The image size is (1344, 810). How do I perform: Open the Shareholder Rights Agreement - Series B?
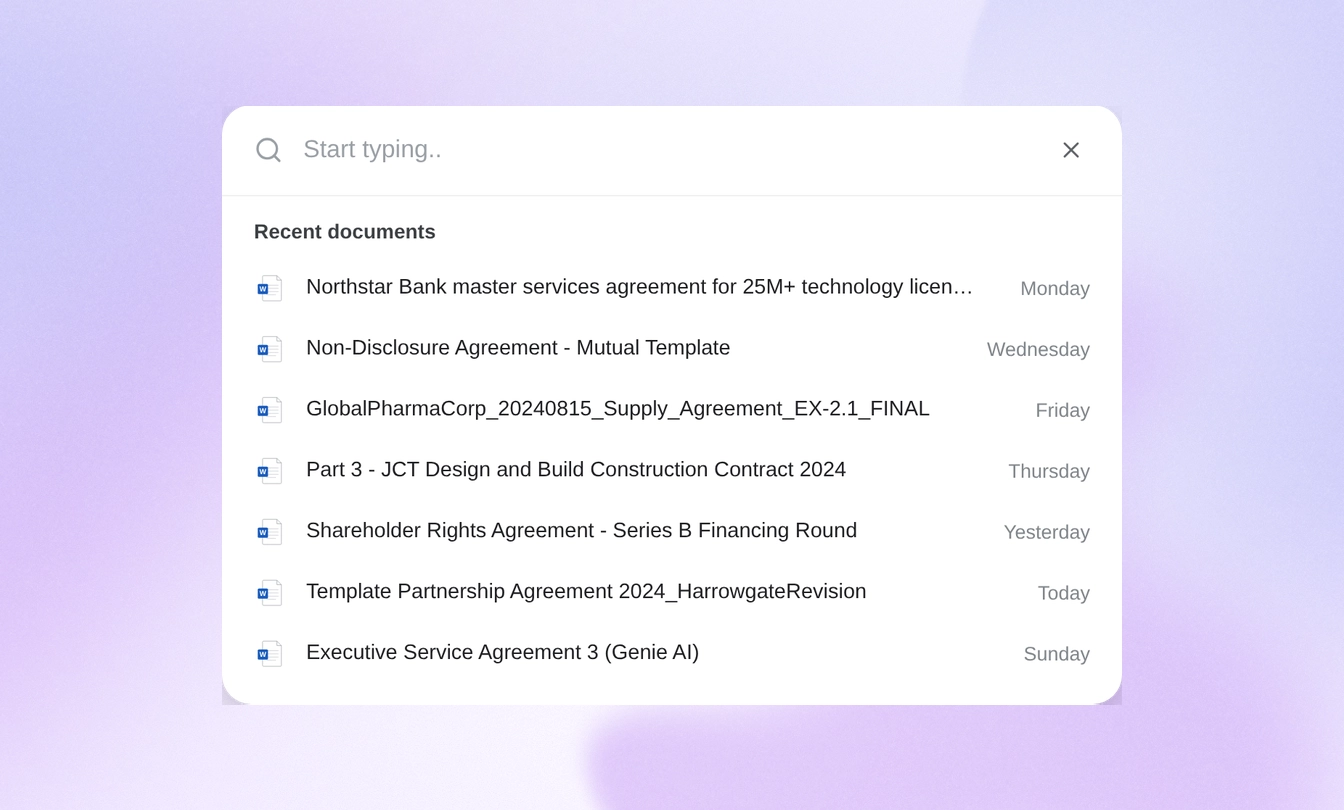581,531
